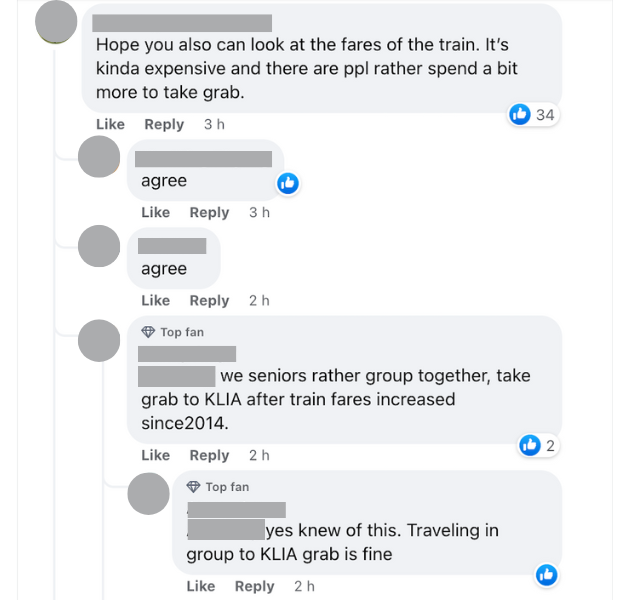
Task: Click the 2 h timestamp under last reply
Action: 304,586
